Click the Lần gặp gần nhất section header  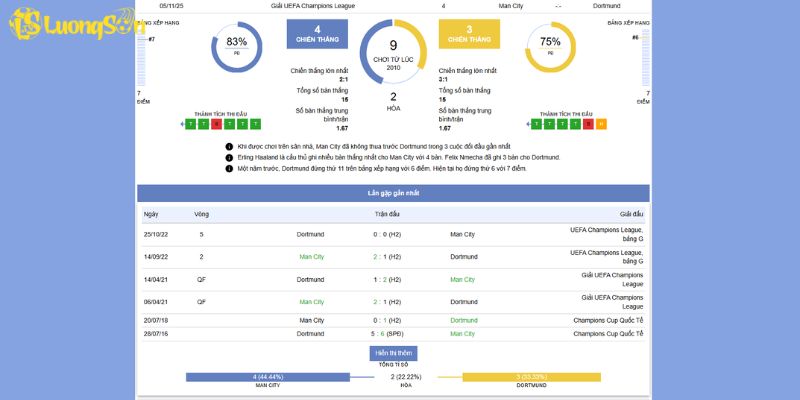click(x=393, y=191)
